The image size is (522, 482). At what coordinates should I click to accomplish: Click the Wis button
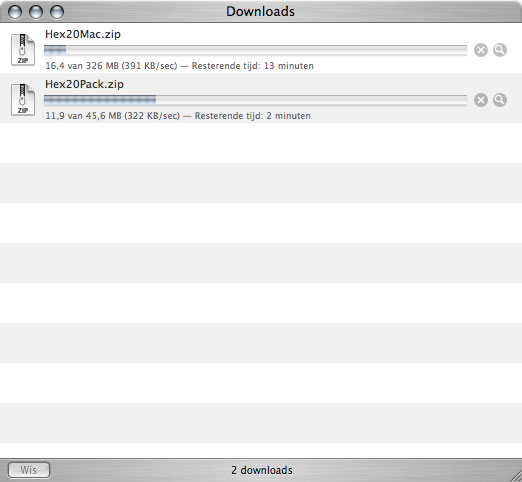click(x=29, y=470)
